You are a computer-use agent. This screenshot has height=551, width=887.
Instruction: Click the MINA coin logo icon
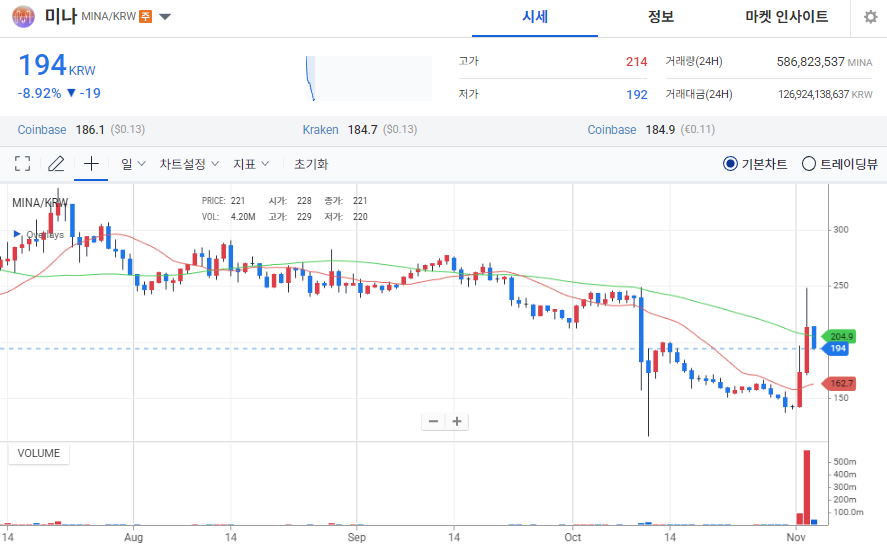pos(21,17)
